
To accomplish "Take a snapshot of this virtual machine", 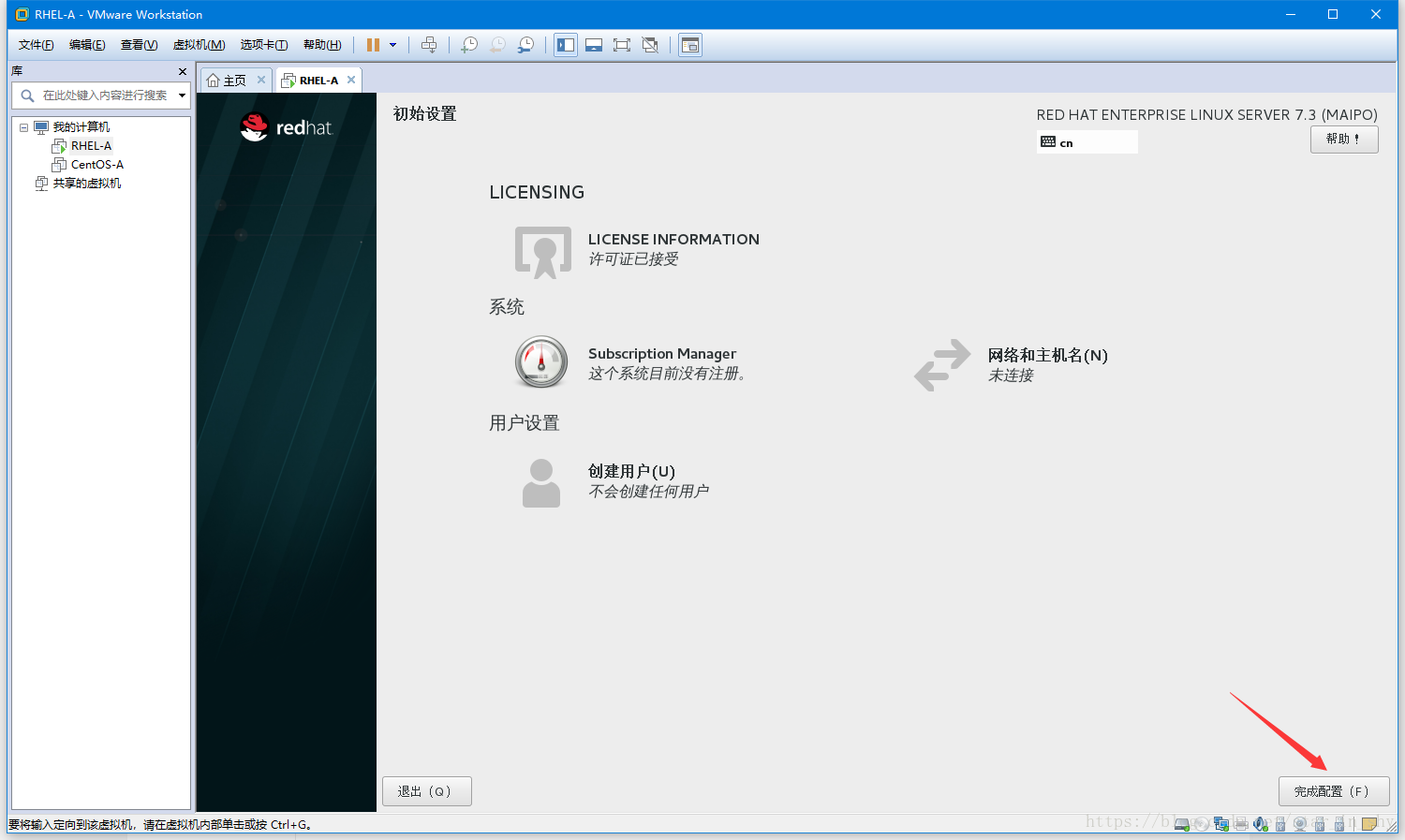I will tap(469, 45).
